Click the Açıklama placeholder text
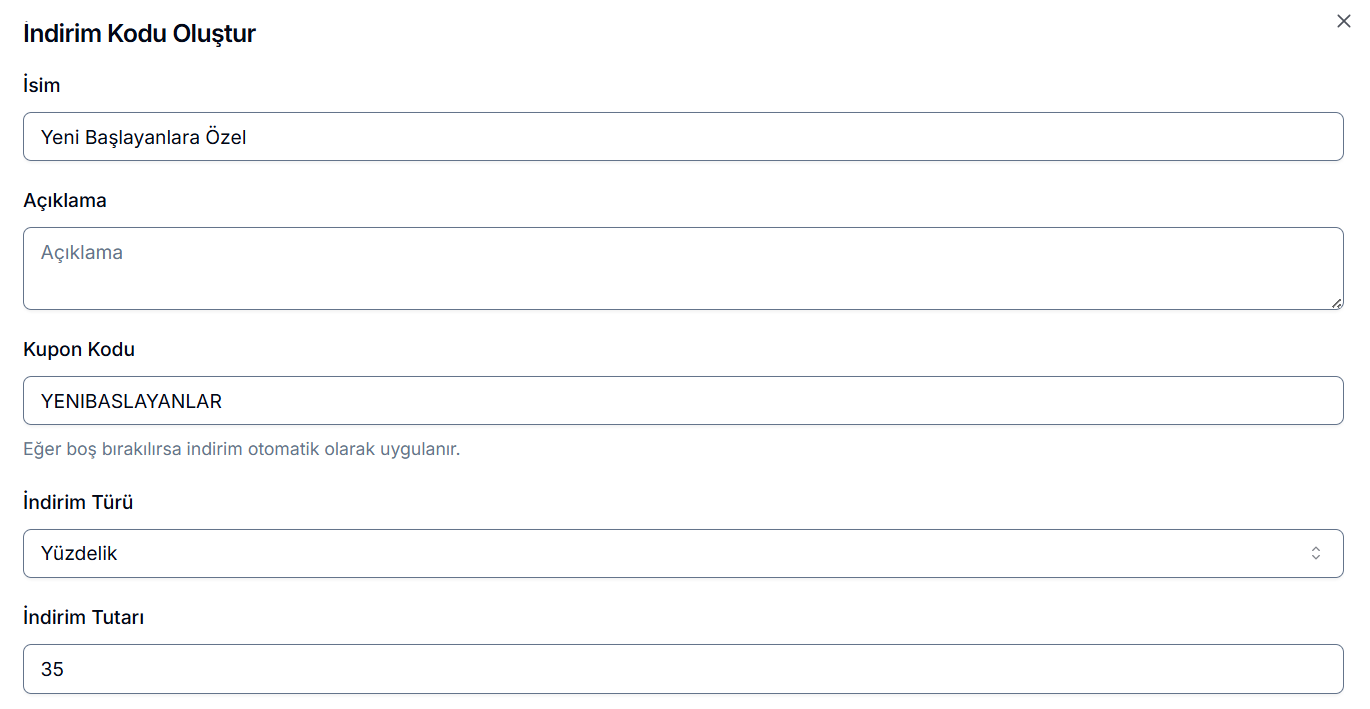Screen dimensions: 1370x709 (82, 253)
